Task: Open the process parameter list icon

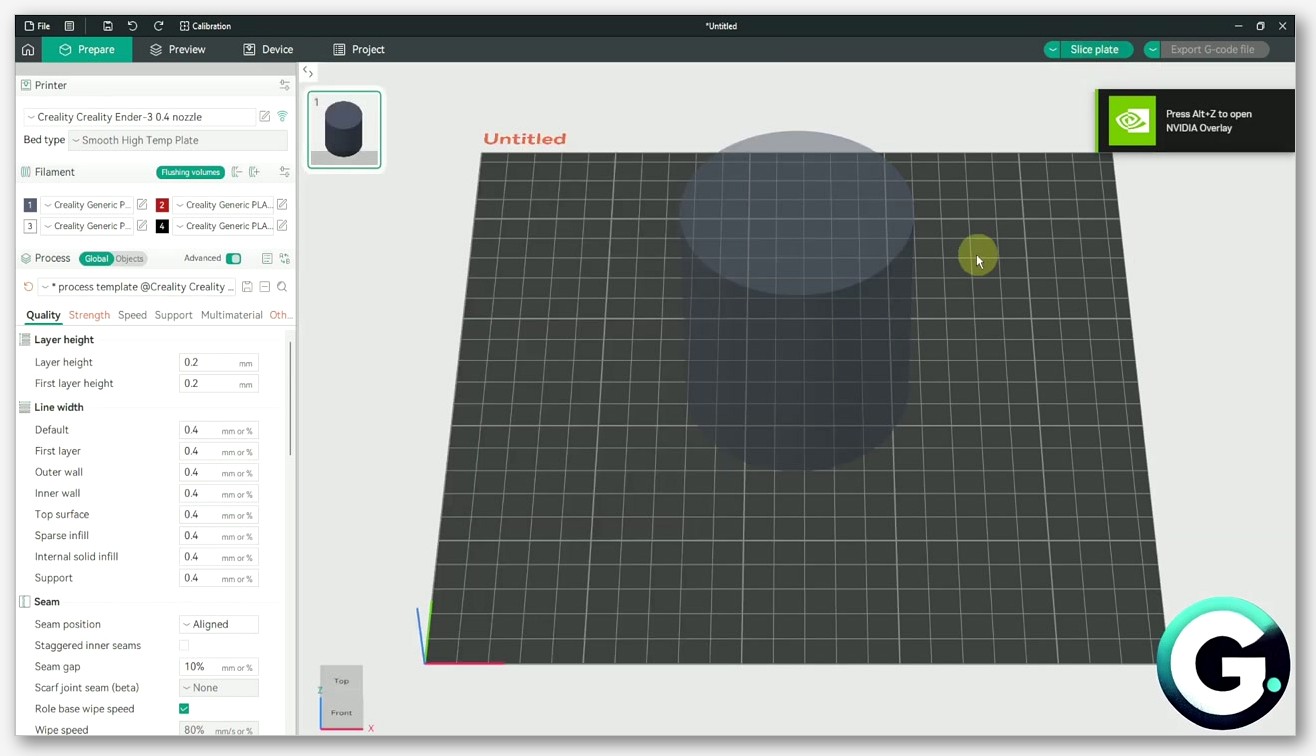Action: coord(267,258)
